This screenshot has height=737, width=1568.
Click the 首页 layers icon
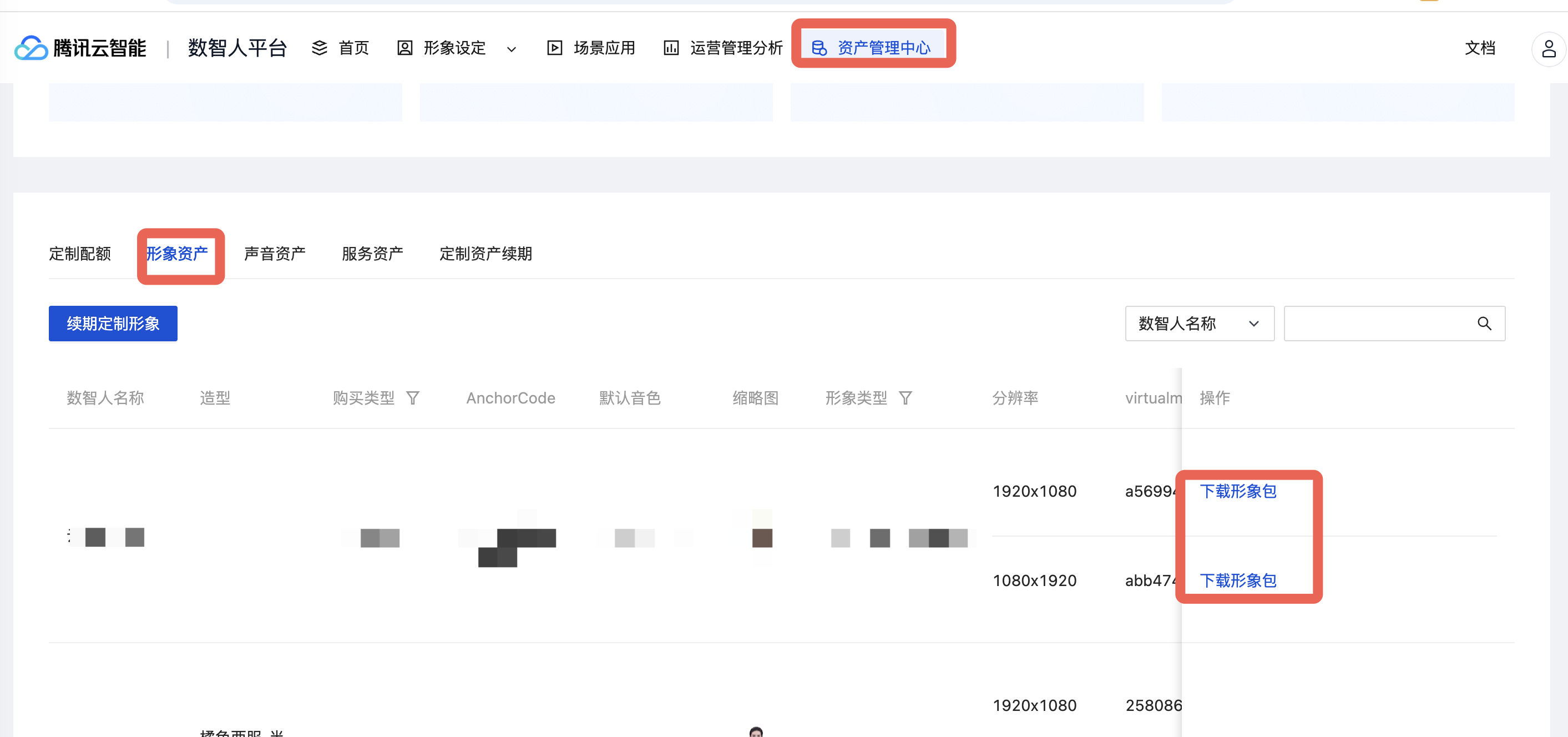(320, 48)
